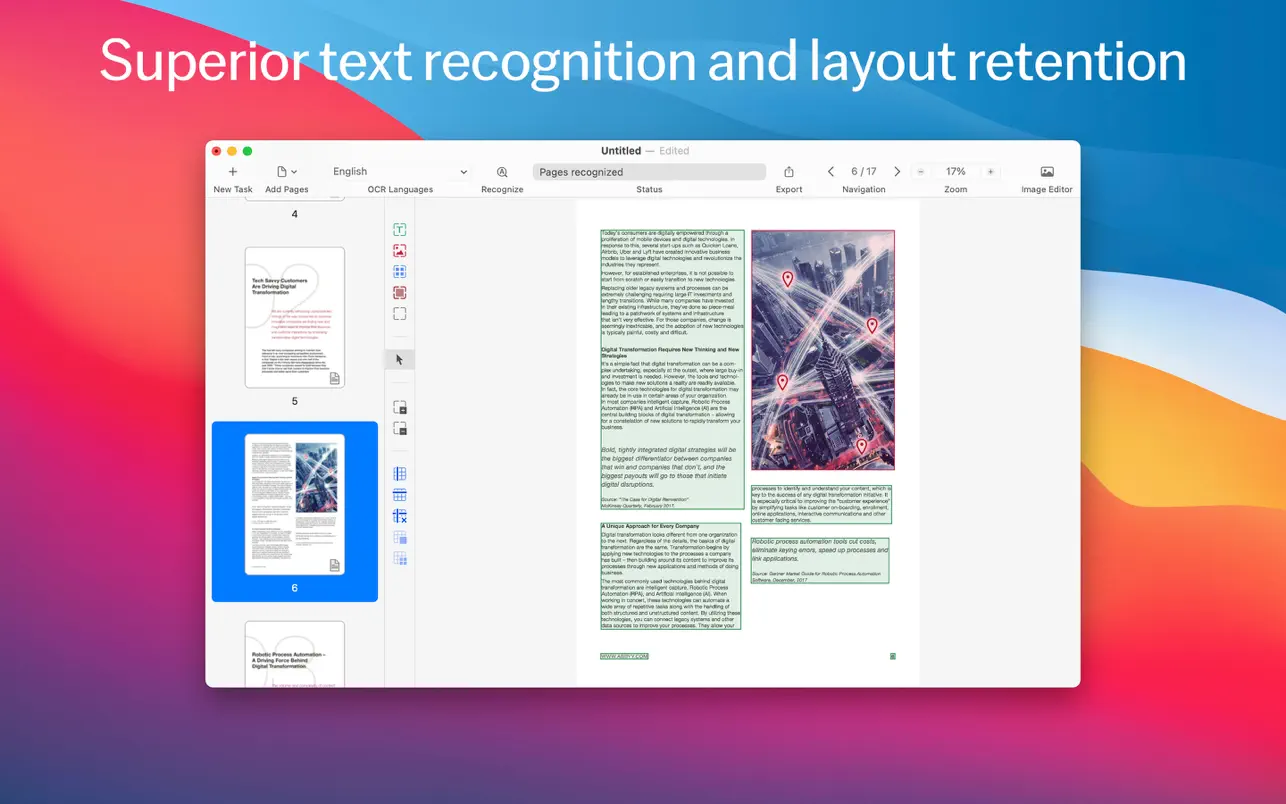Click the split table cells tool
1286x804 pixels.
[x=399, y=559]
